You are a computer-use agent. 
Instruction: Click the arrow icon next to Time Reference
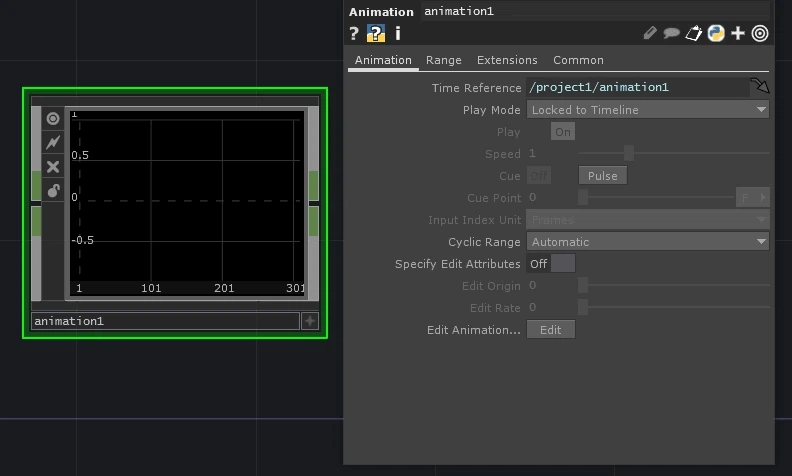(x=759, y=86)
